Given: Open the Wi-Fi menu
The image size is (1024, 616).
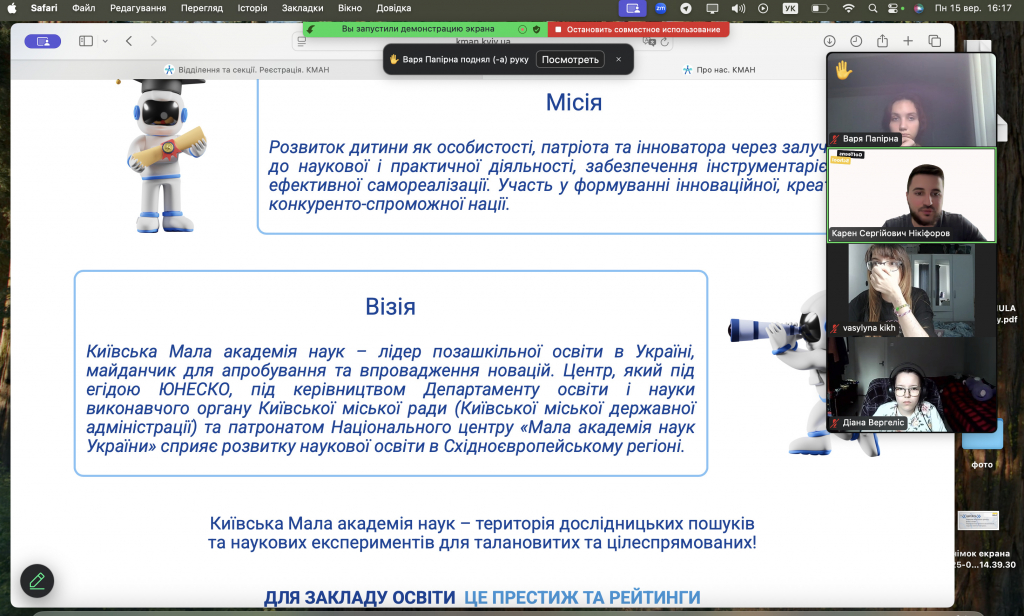Looking at the screenshot, I should click(x=848, y=8).
